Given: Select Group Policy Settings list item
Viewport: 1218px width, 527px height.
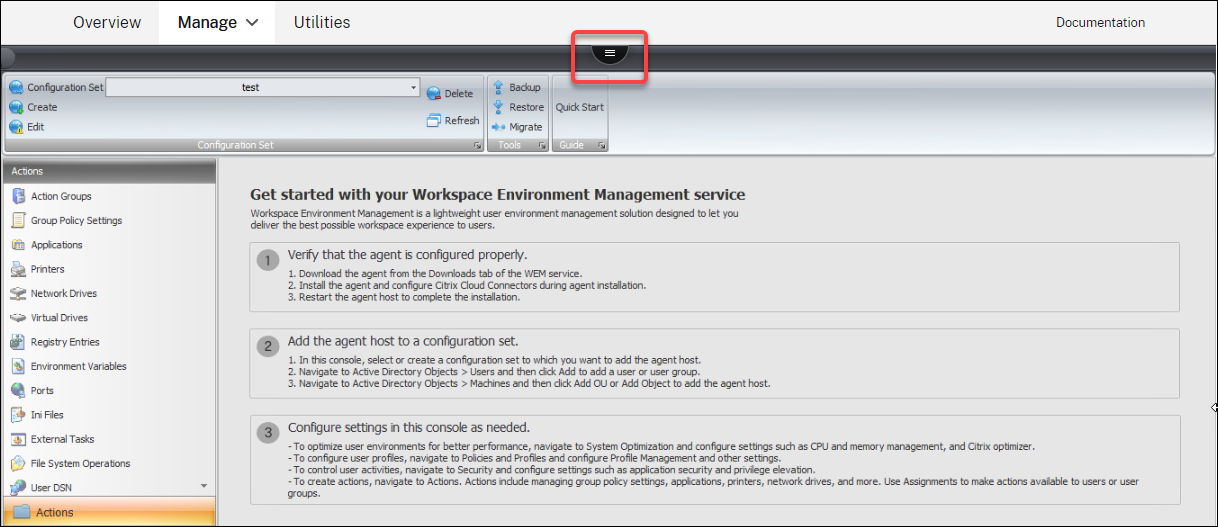Looking at the screenshot, I should pyautogui.click(x=76, y=220).
